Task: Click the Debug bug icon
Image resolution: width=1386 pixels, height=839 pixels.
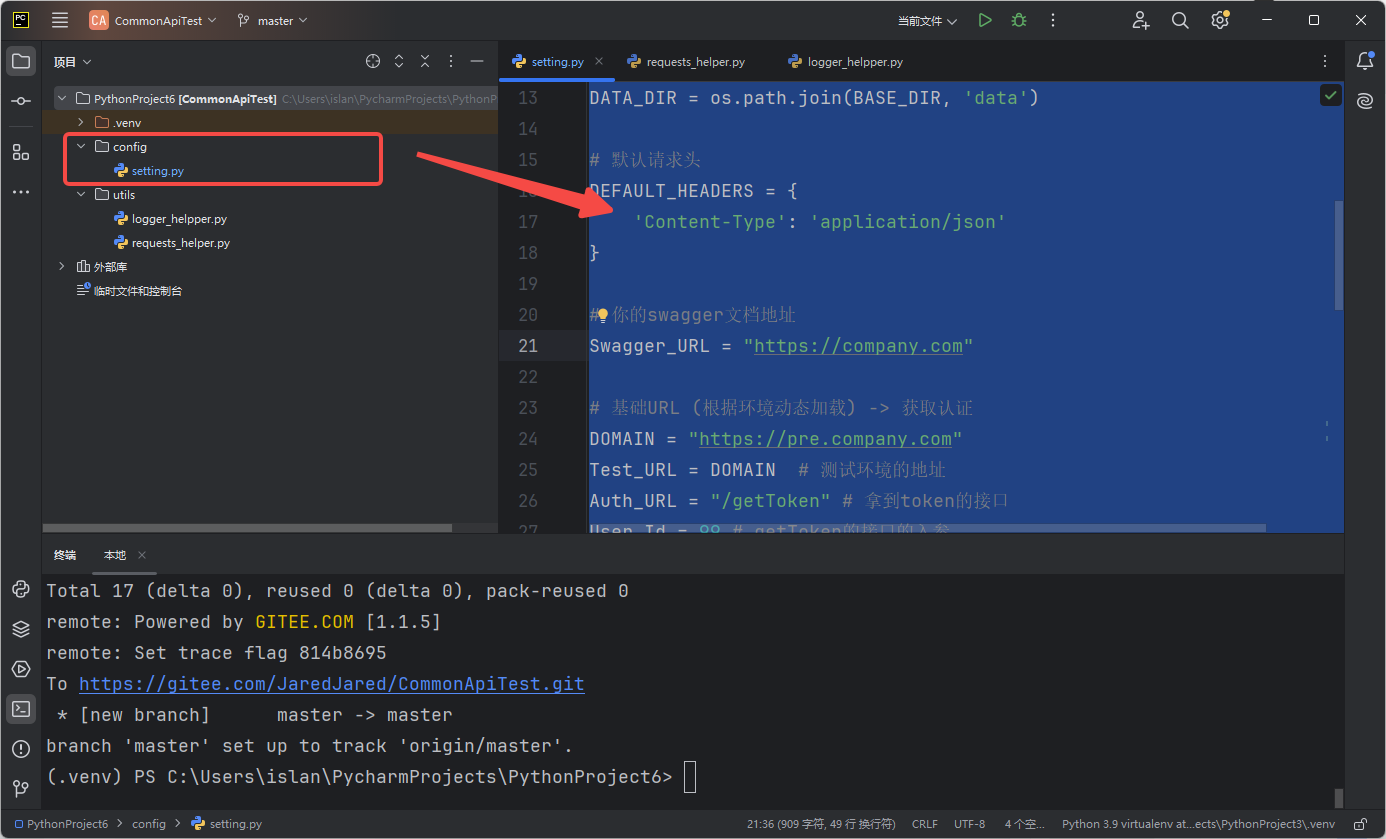Action: click(1019, 20)
